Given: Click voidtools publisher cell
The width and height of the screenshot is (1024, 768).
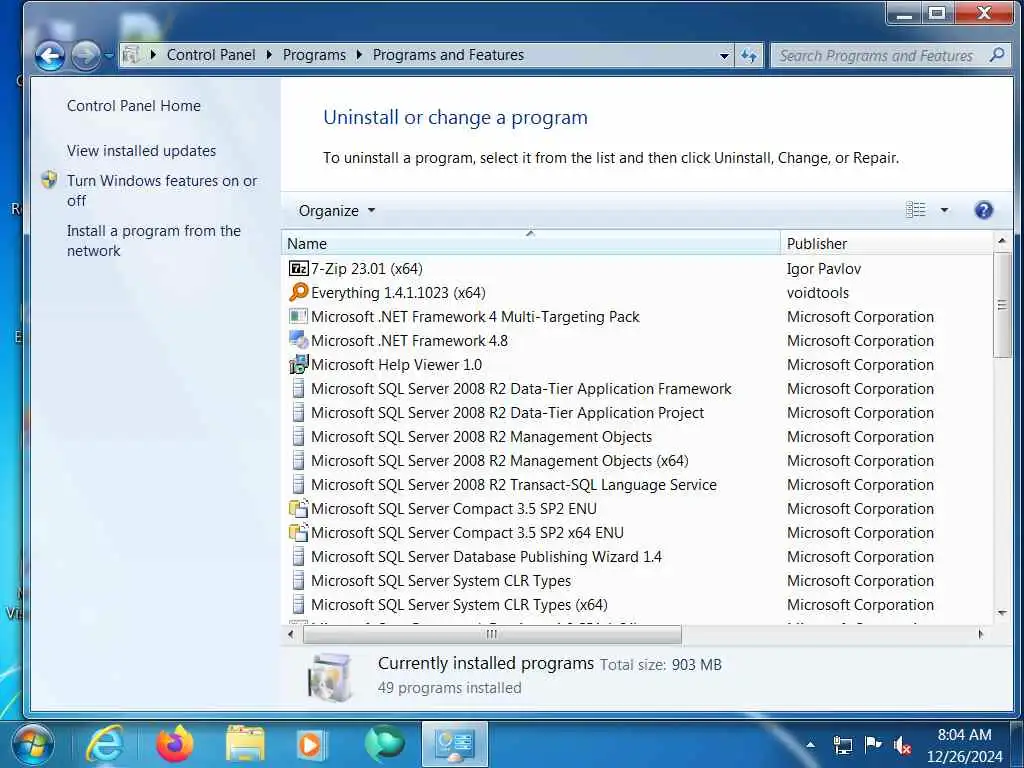Looking at the screenshot, I should tap(818, 293).
